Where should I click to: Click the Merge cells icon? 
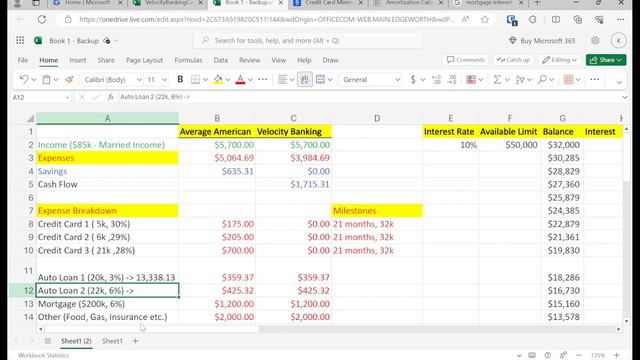[320, 80]
